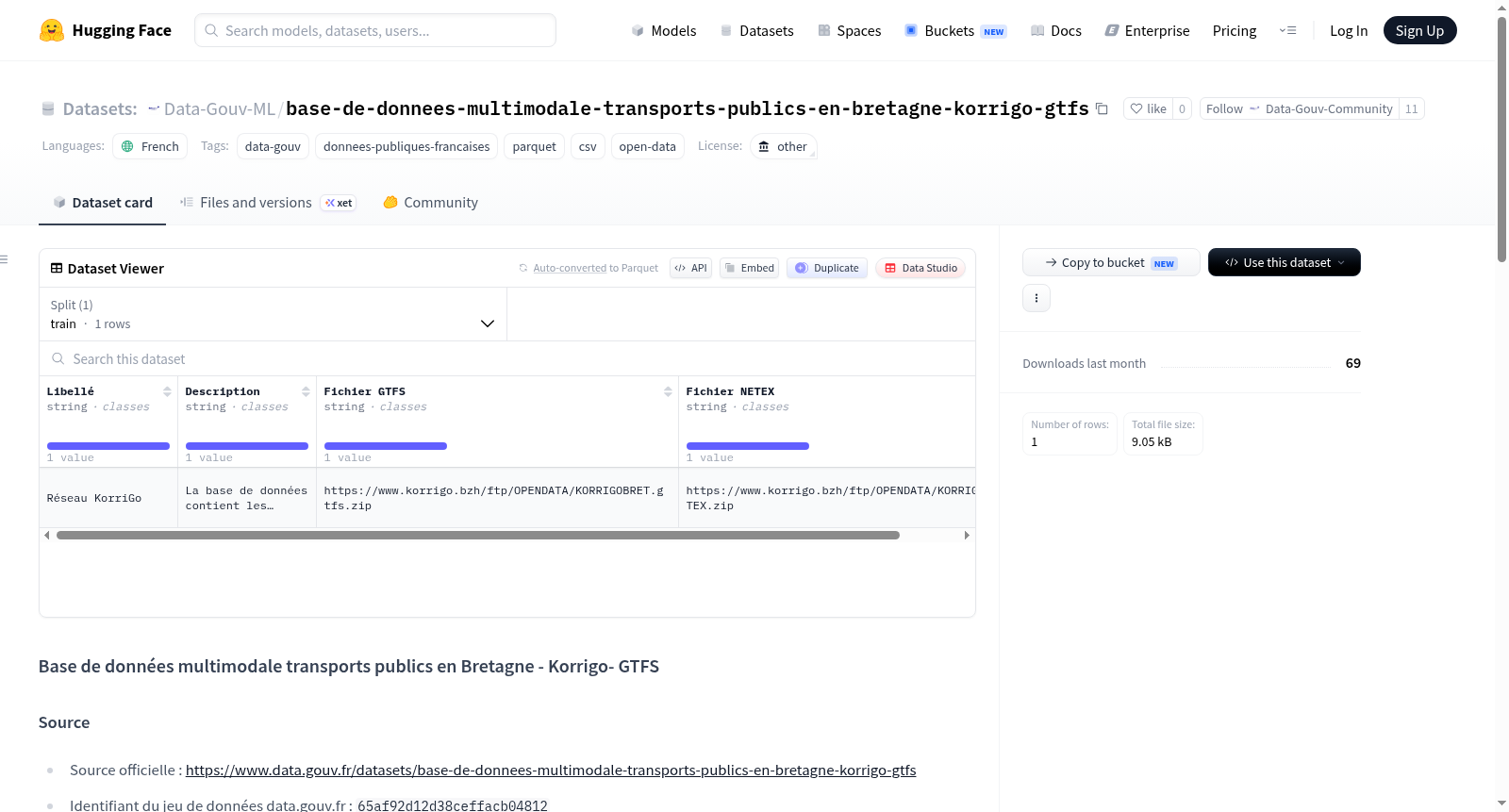Click the Datasets breadcrumb label
Screen dimensions: 1509x812
[x=99, y=108]
